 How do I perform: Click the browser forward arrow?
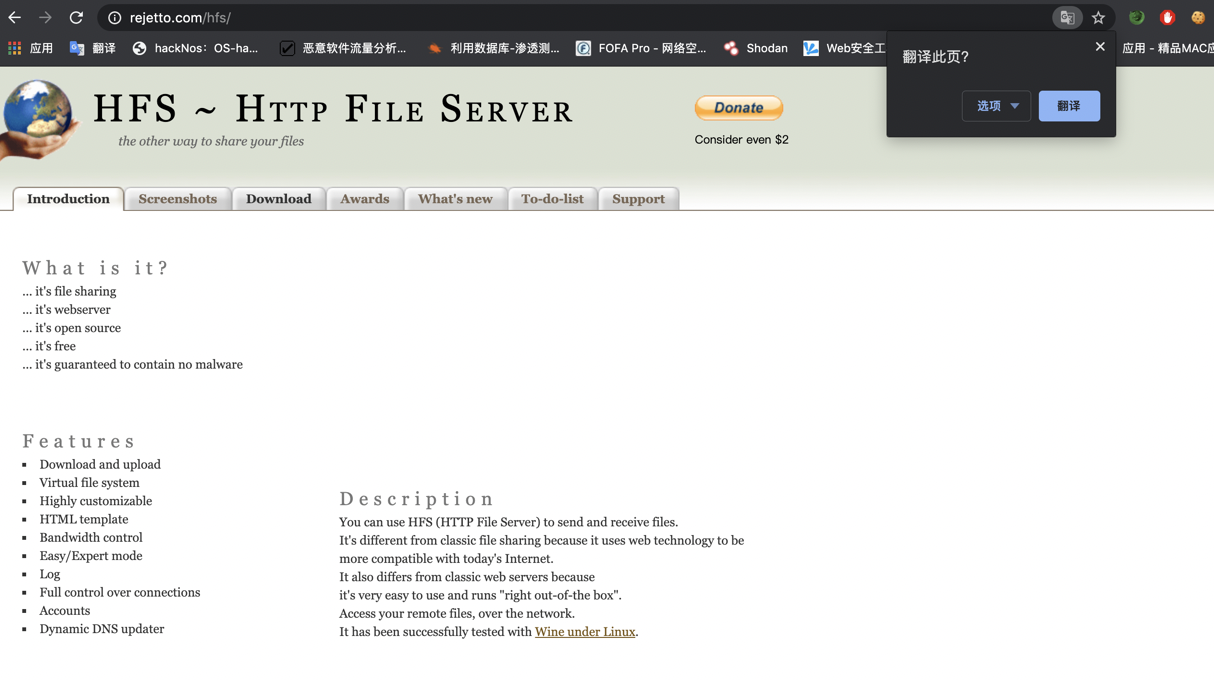tap(45, 17)
